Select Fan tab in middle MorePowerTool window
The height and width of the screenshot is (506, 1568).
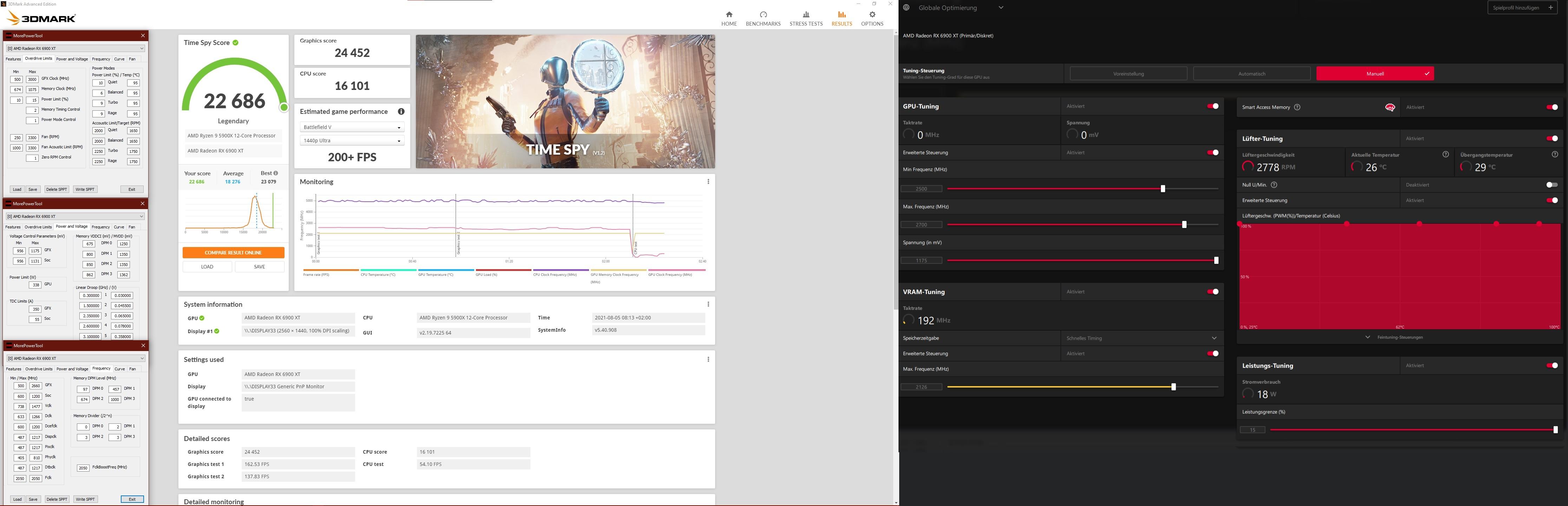132,227
